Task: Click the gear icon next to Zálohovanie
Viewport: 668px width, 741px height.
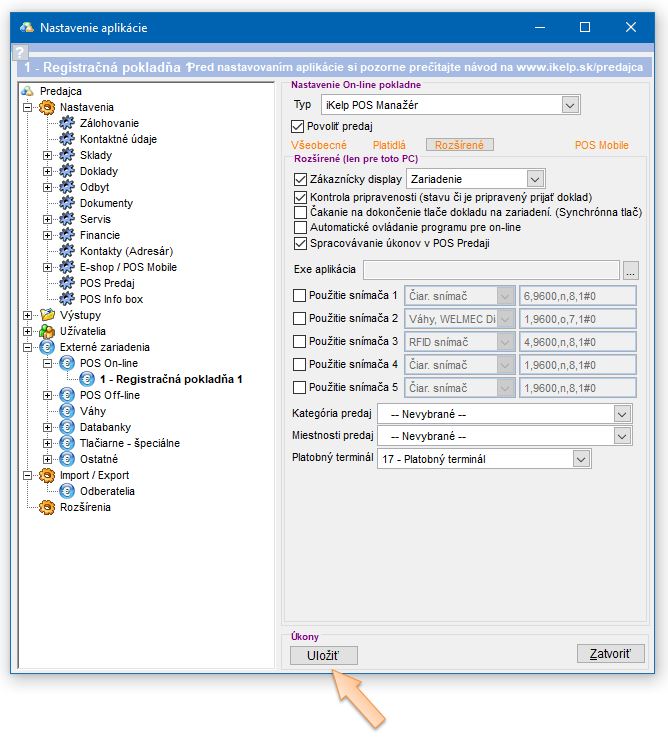Action: 67,123
